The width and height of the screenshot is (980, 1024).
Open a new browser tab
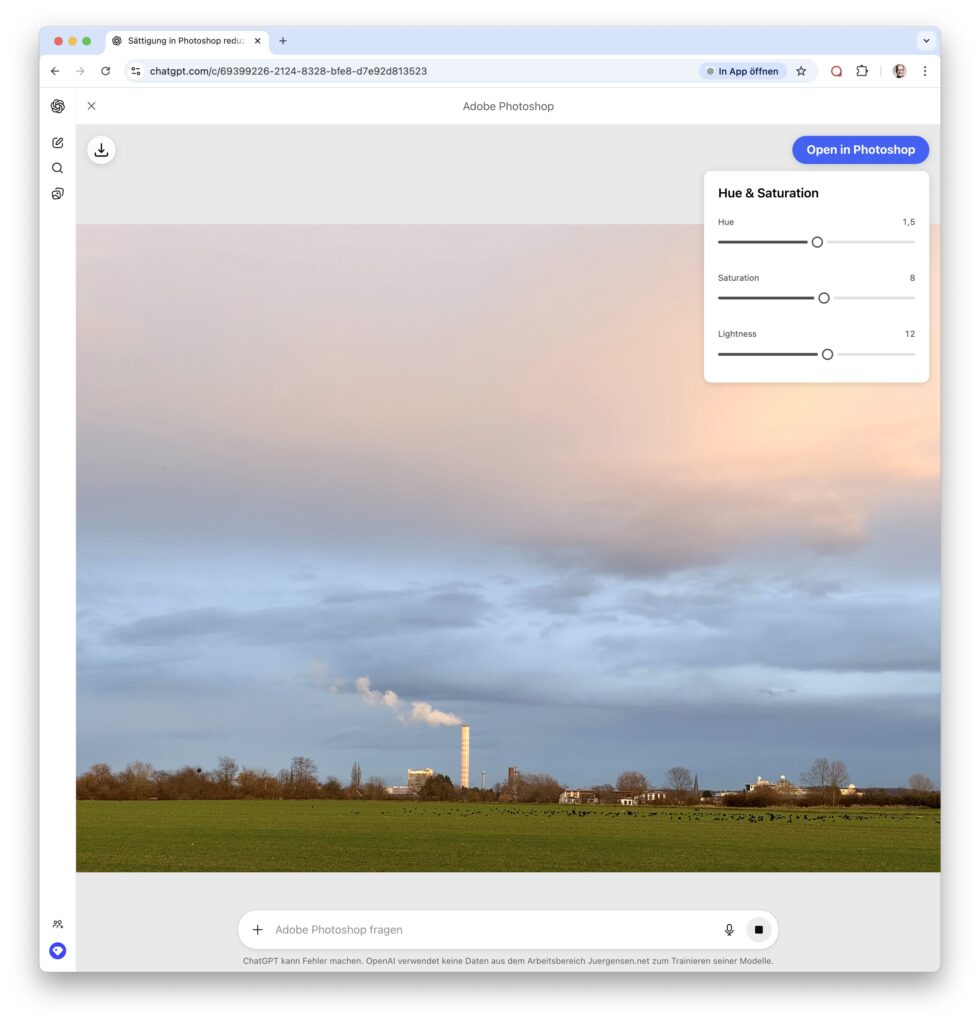click(283, 41)
